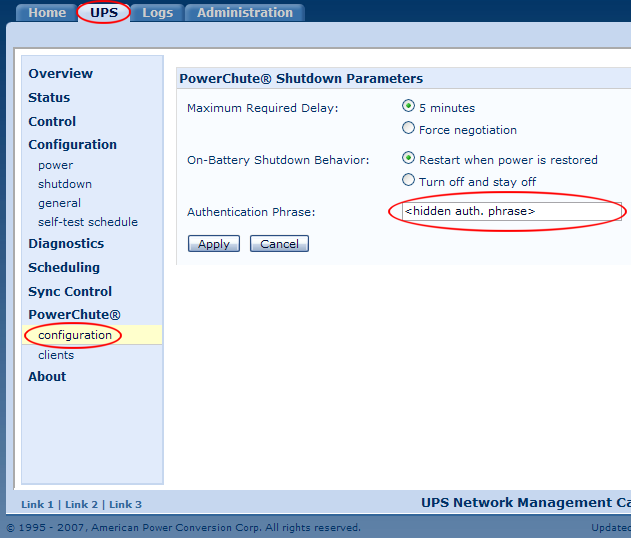Open Overview in the sidebar
The width and height of the screenshot is (631, 538).
pyautogui.click(x=60, y=74)
